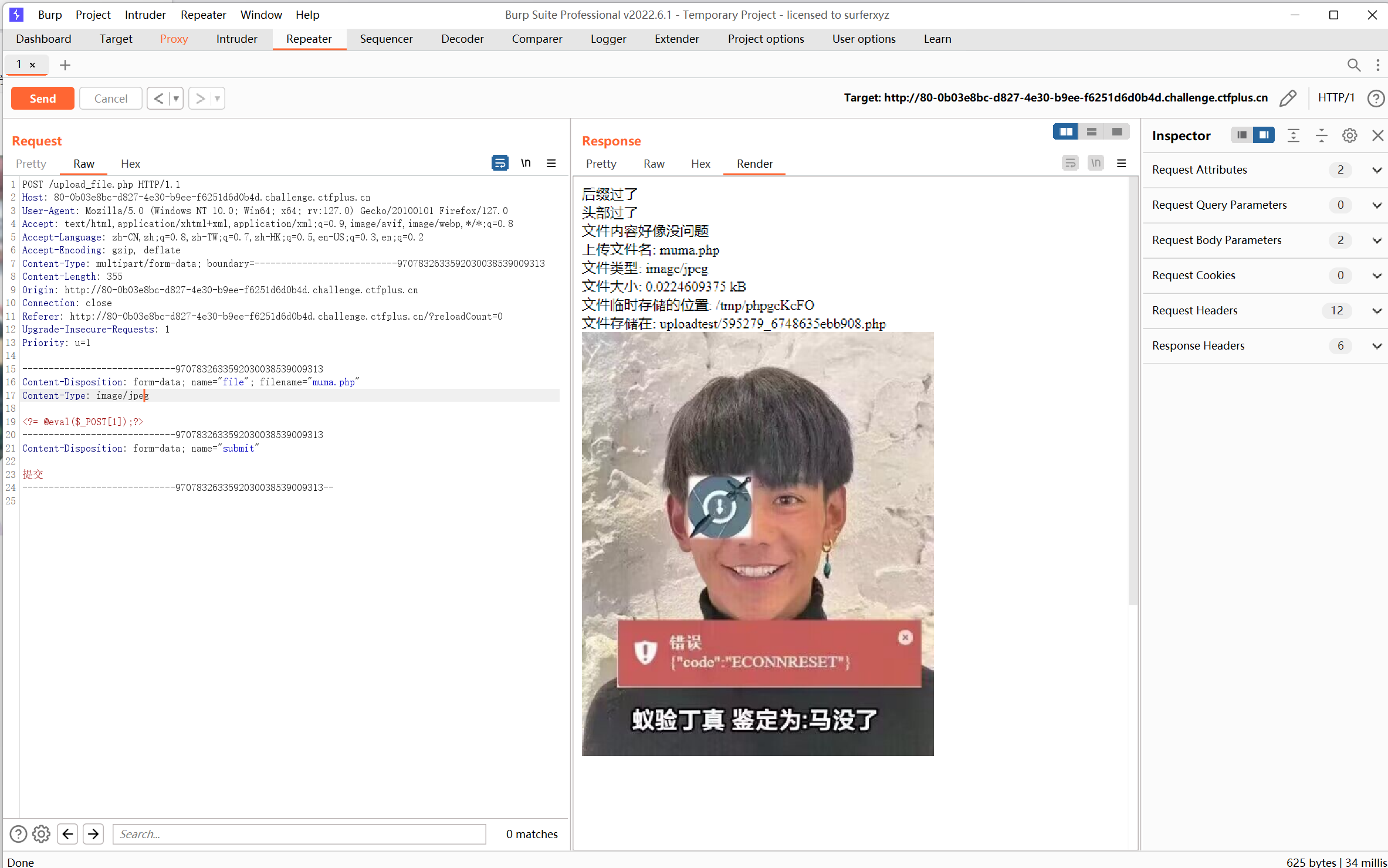Expand Request Body Parameters section

[x=1265, y=240]
